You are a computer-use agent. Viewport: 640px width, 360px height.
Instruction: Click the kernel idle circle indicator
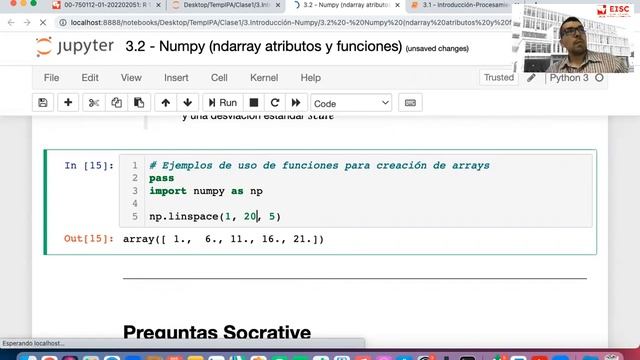[599, 78]
